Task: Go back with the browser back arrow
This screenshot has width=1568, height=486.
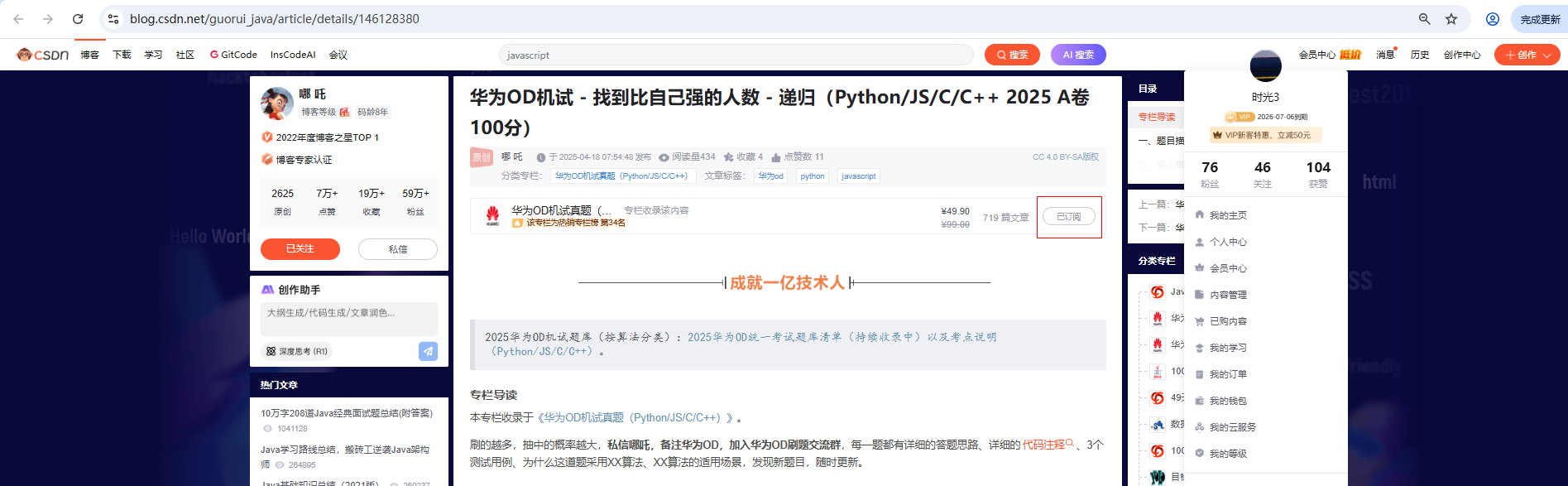Action: coord(18,18)
